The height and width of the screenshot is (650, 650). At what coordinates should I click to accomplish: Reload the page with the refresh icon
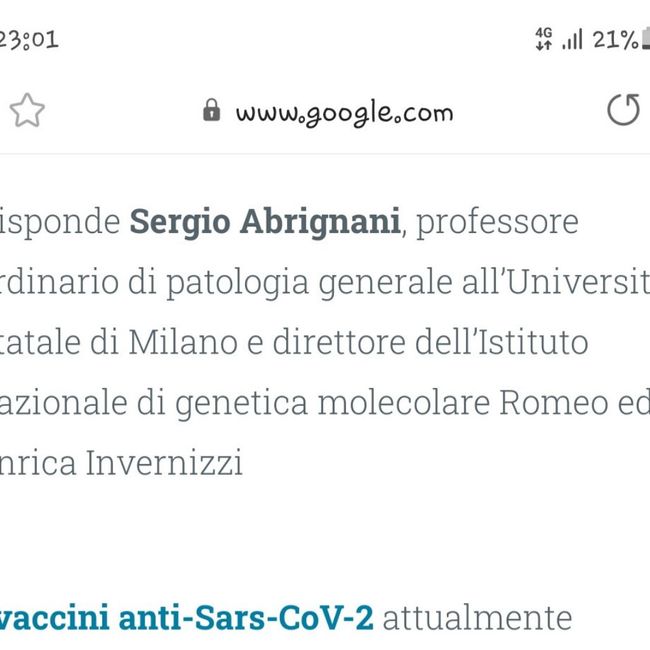click(x=623, y=110)
